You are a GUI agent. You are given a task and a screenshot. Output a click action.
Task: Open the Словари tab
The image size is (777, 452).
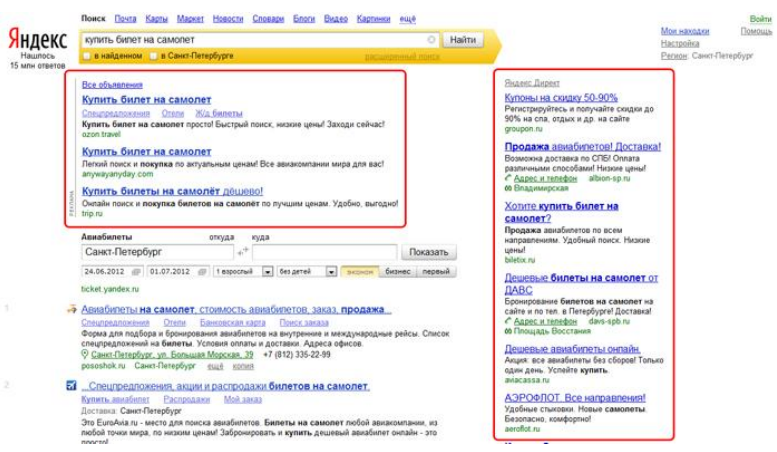(268, 19)
